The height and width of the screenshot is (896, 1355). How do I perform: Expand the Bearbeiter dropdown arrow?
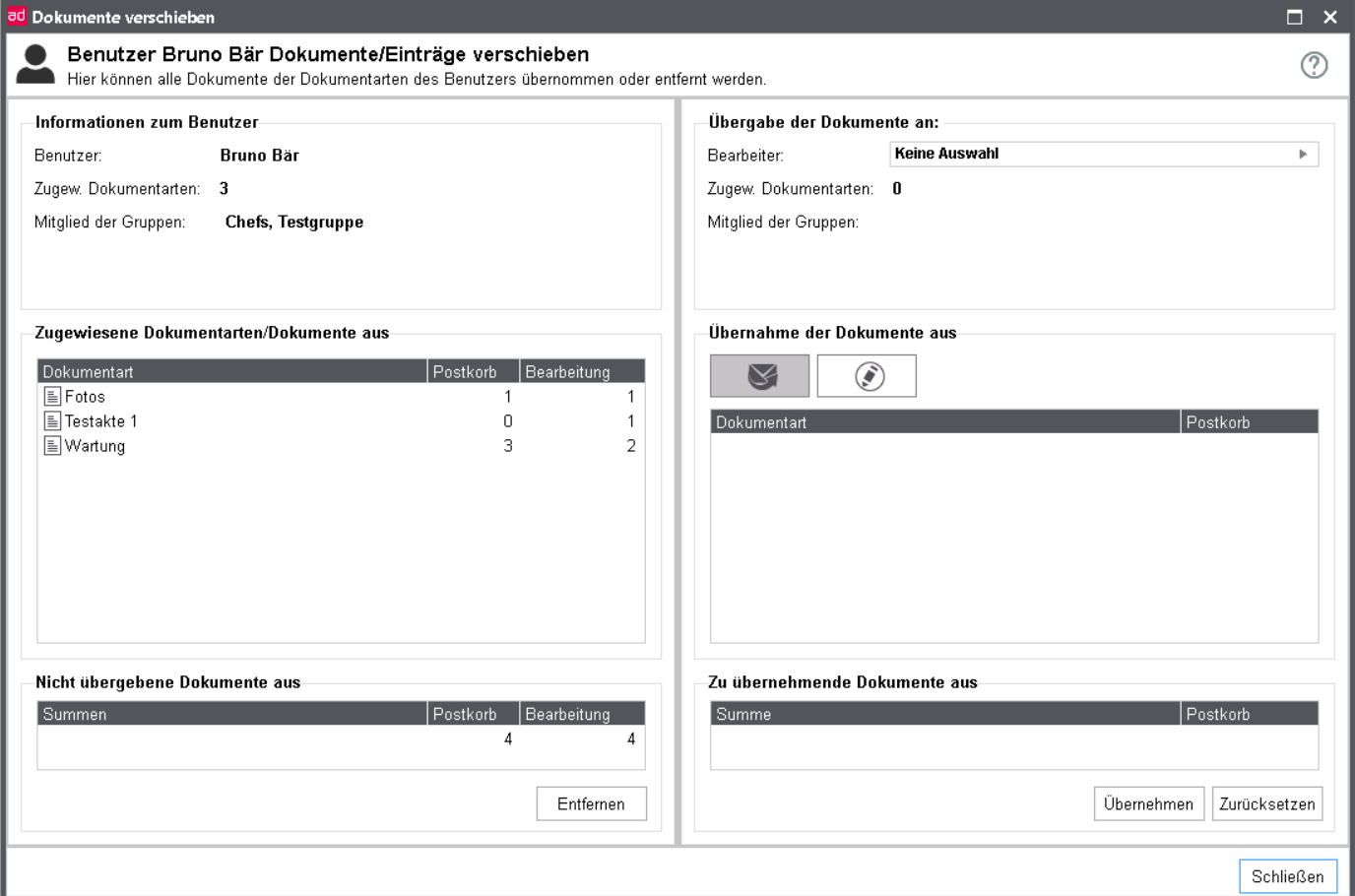pos(1303,155)
